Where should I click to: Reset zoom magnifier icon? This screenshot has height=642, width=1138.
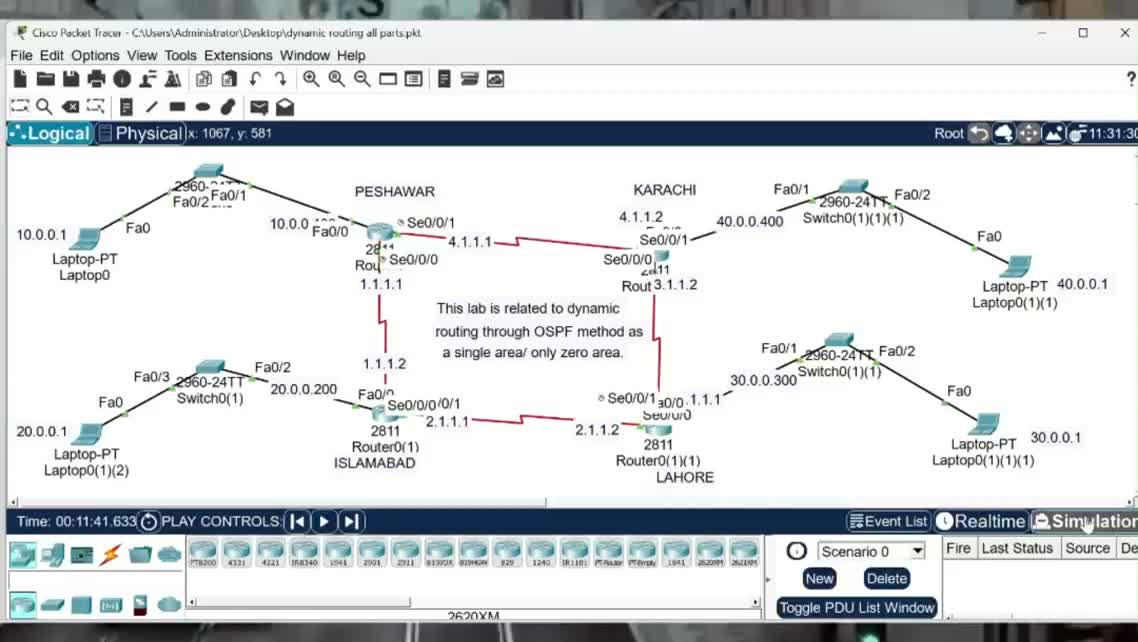click(337, 79)
